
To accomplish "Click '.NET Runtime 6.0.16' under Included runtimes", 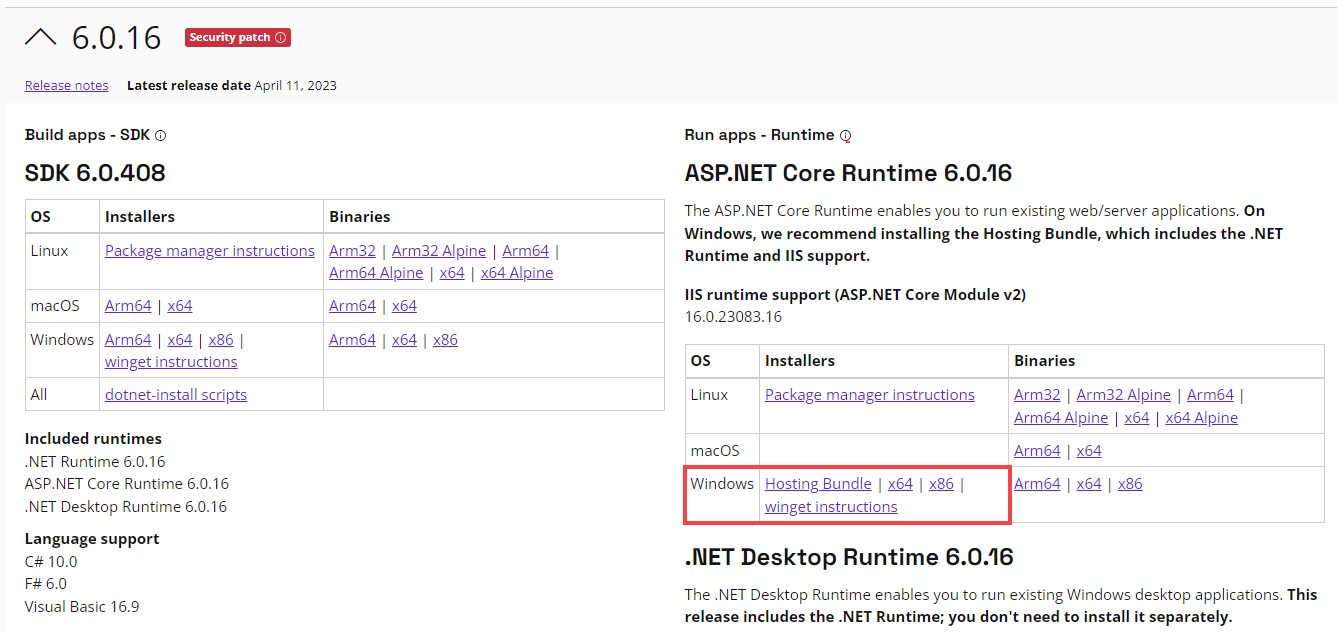I will pos(95,462).
